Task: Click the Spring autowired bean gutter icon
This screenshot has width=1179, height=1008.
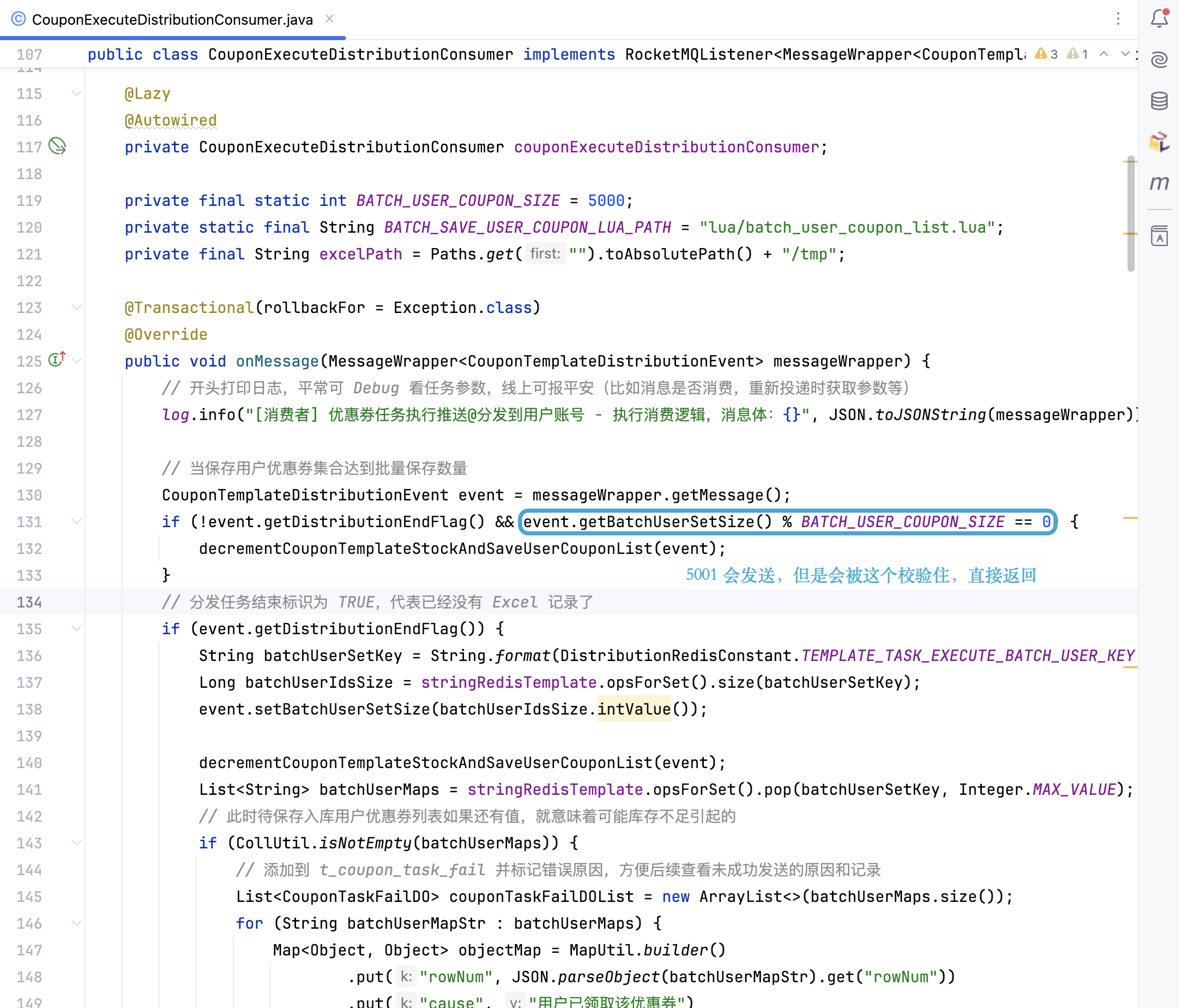Action: coord(57,146)
